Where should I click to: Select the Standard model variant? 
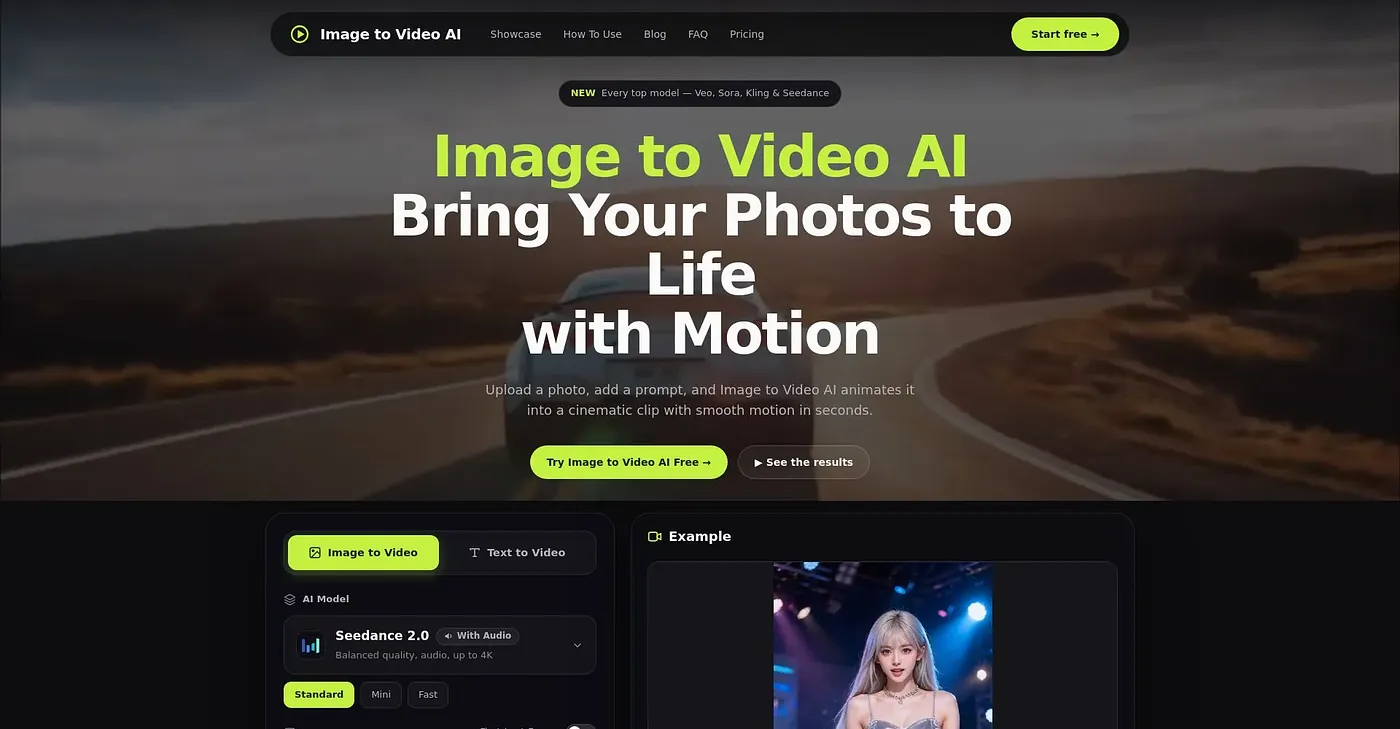(319, 695)
